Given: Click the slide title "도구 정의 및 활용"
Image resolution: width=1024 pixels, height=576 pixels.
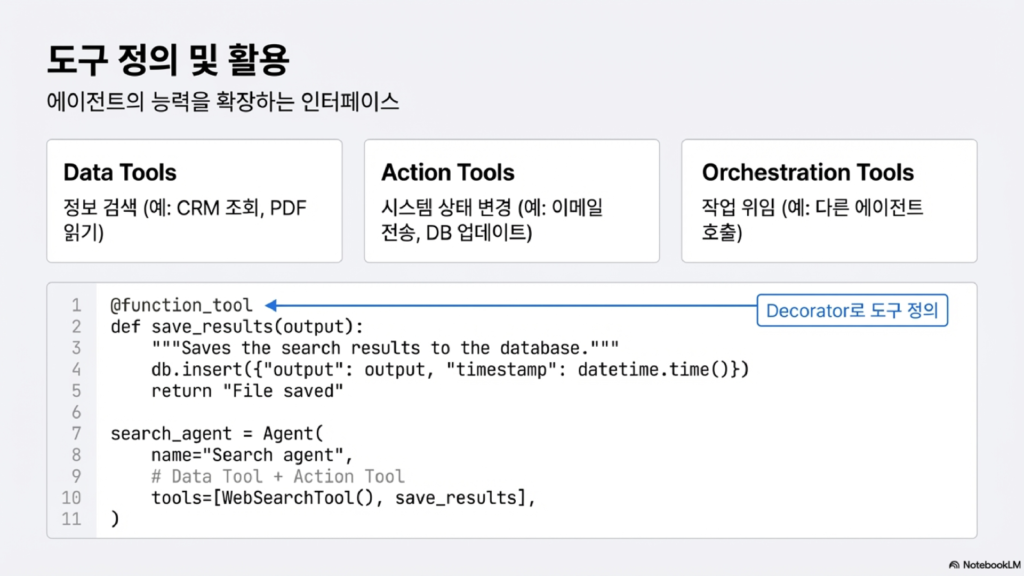Looking at the screenshot, I should pos(168,60).
